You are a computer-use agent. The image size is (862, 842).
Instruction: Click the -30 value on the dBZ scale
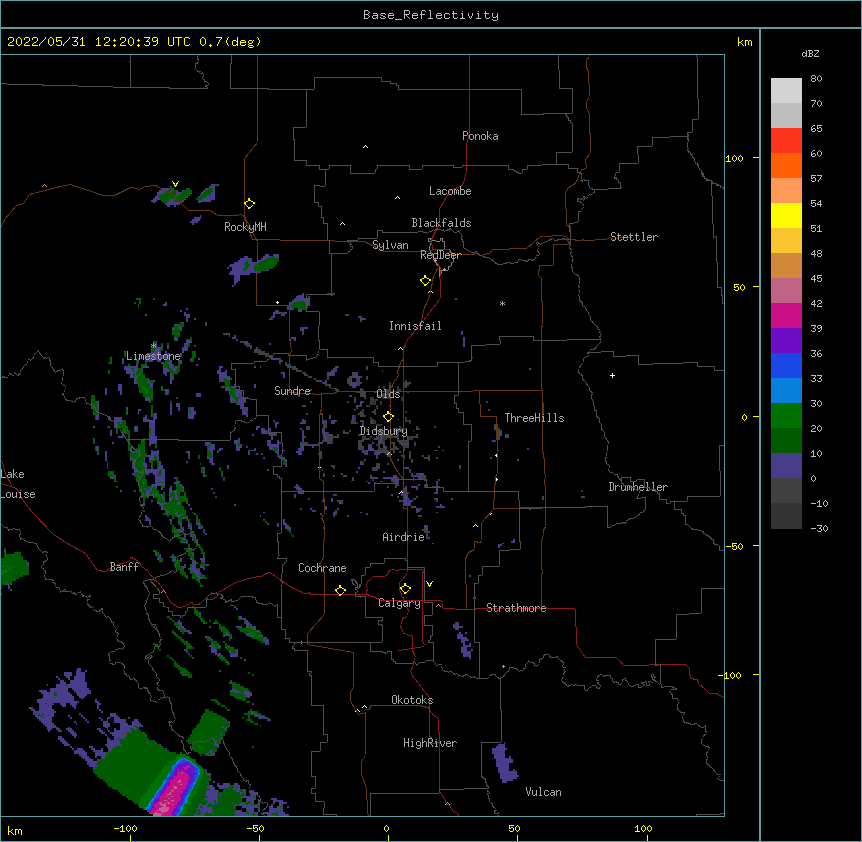[819, 528]
